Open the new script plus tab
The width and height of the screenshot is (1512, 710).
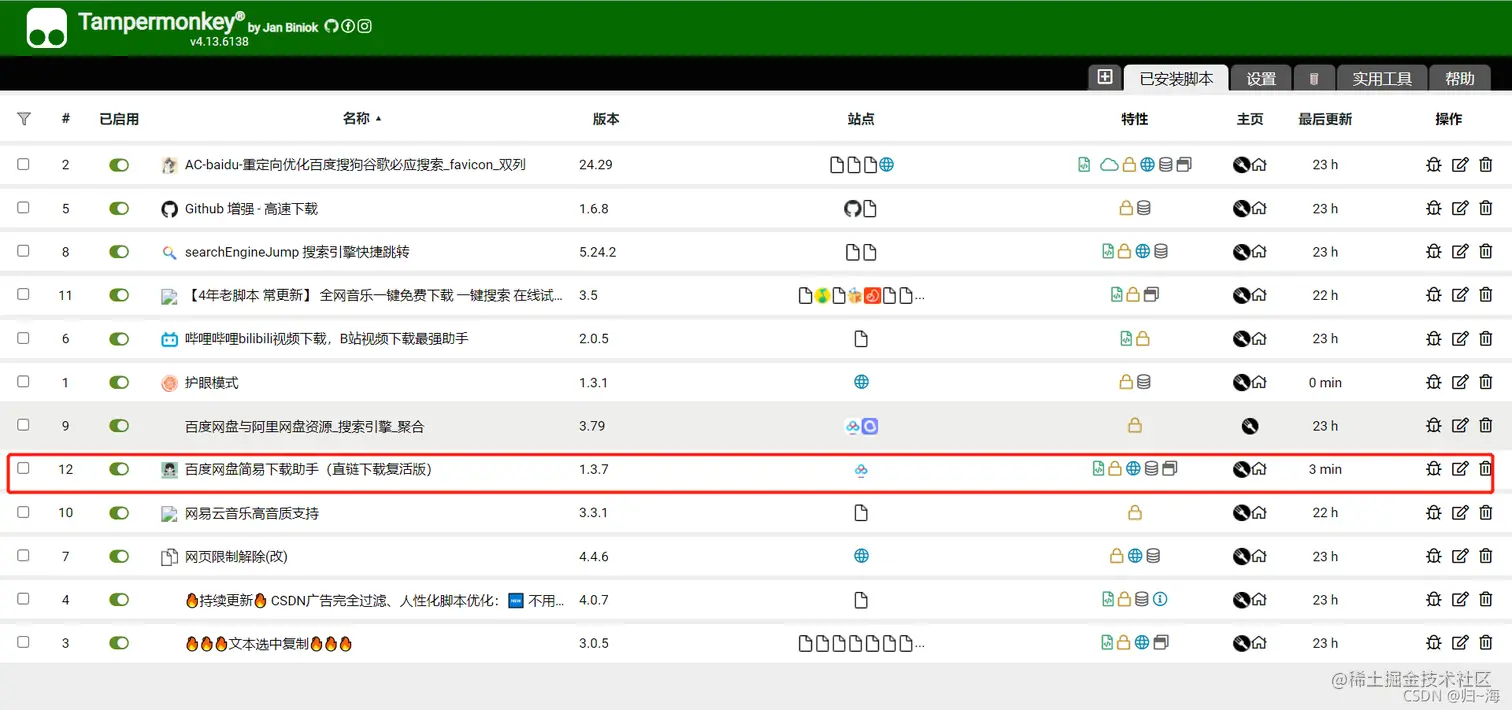[x=1104, y=77]
